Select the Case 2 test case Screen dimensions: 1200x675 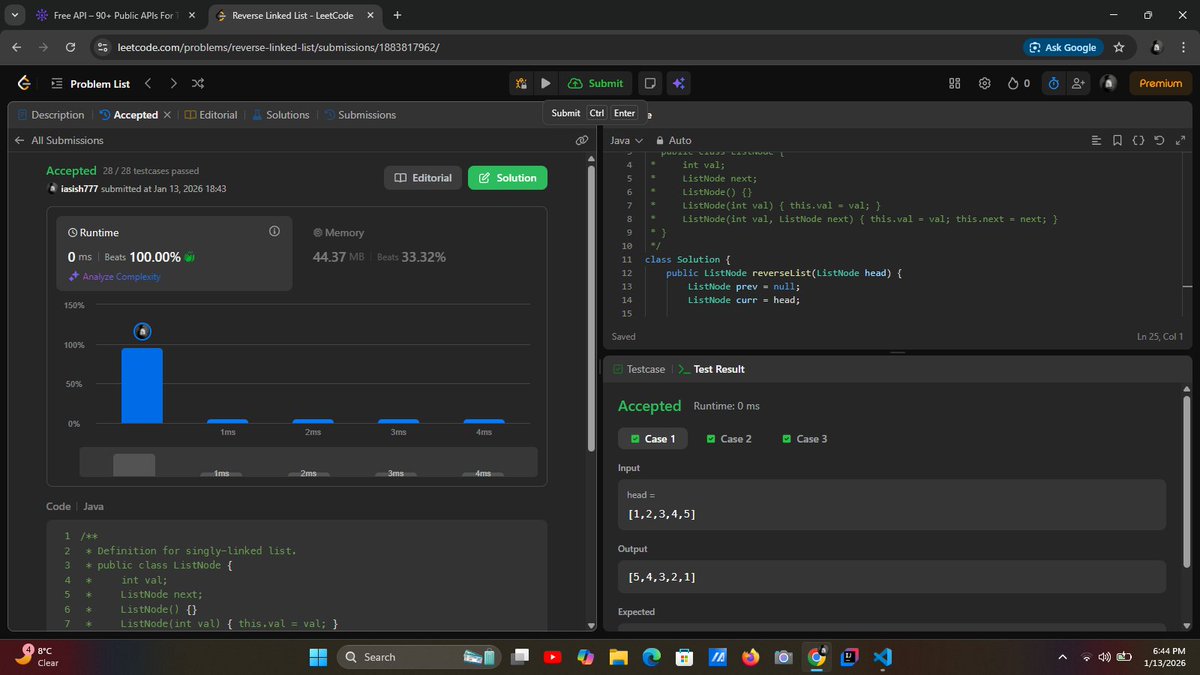click(729, 439)
